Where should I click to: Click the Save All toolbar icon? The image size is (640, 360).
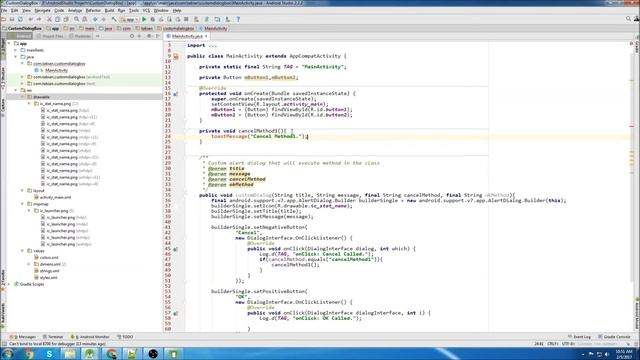point(12,19)
